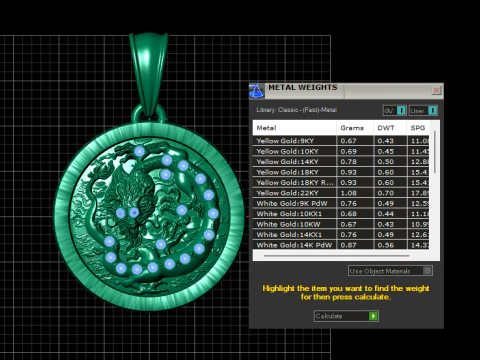Click the 0.56 DWT value for 14K PdW
Image resolution: width=480 pixels, height=360 pixels.
pyautogui.click(x=386, y=245)
